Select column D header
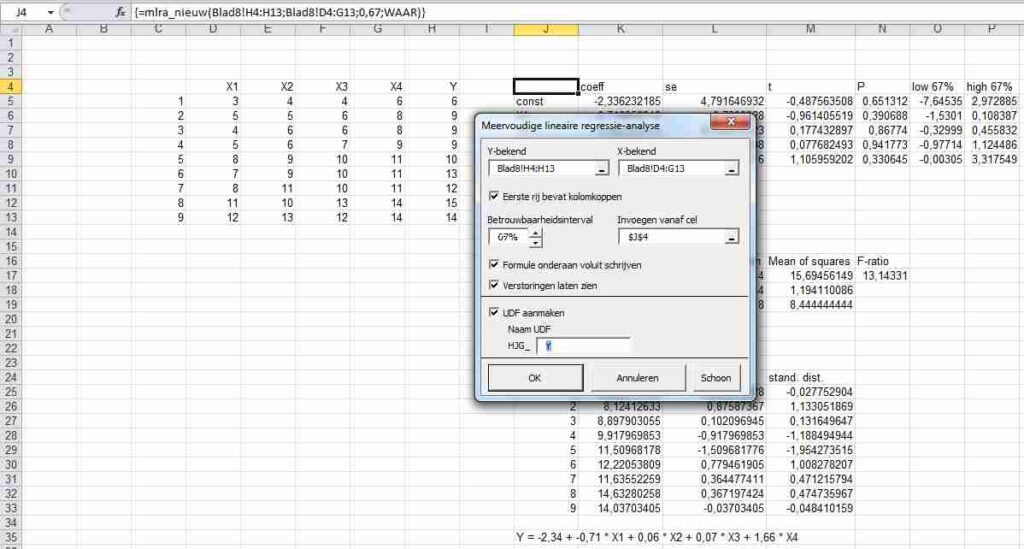 pyautogui.click(x=212, y=29)
